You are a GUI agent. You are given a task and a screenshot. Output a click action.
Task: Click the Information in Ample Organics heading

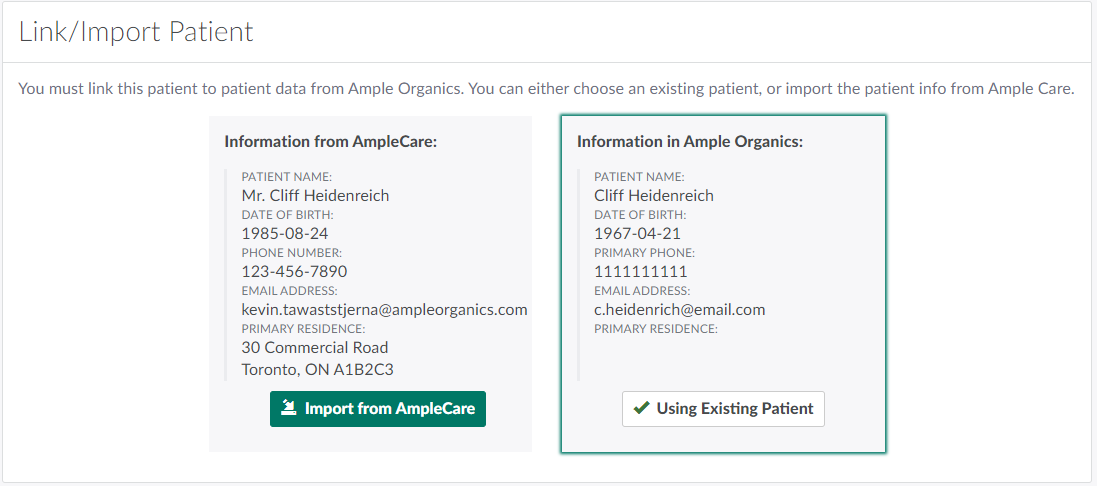[690, 141]
